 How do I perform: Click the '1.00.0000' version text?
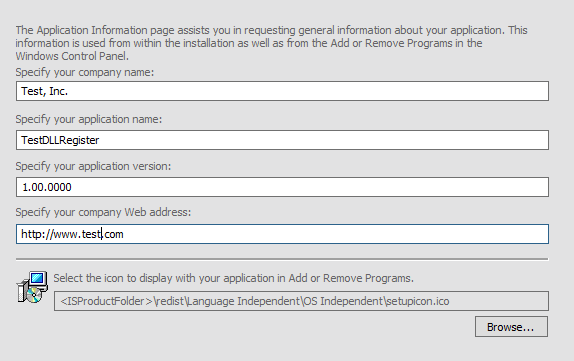tap(47, 187)
